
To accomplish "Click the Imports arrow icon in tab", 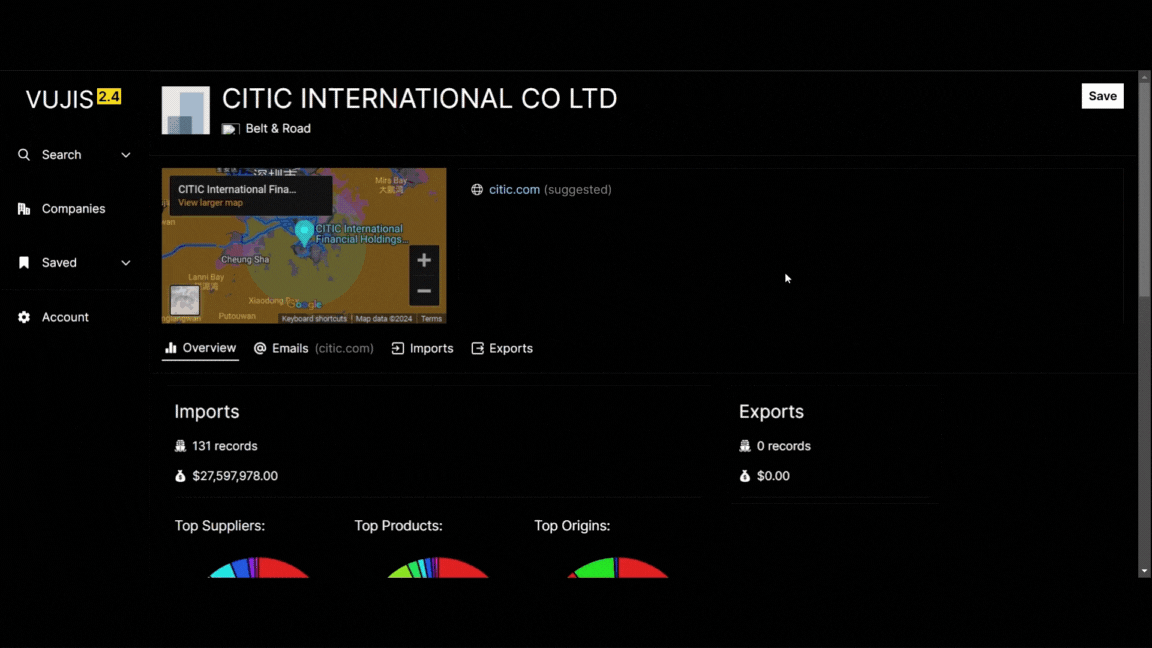I will coord(397,348).
